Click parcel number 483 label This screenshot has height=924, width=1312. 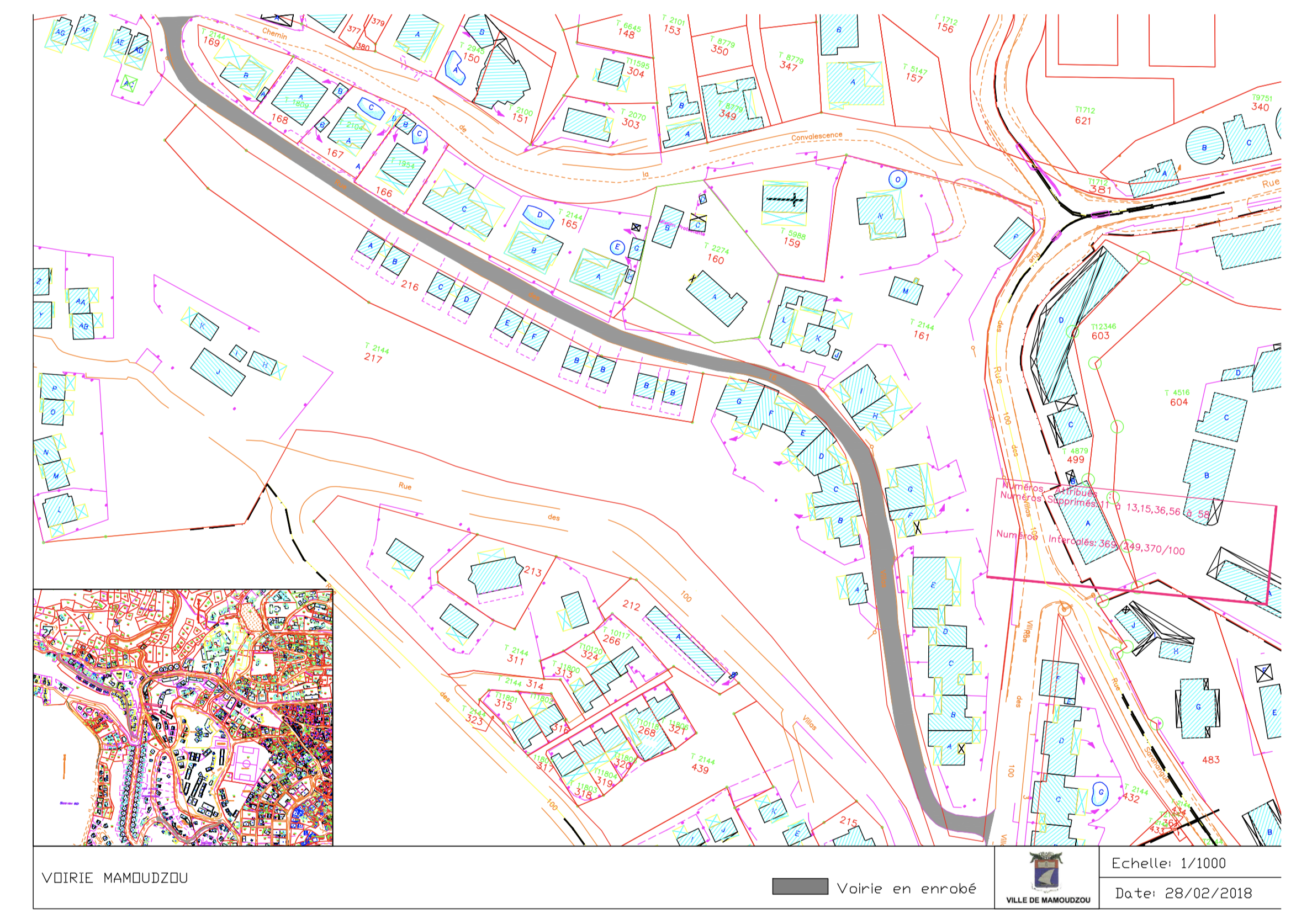pos(1210,760)
